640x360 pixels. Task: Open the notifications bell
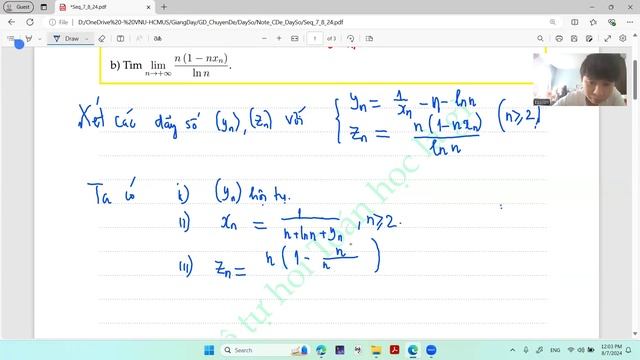click(629, 350)
